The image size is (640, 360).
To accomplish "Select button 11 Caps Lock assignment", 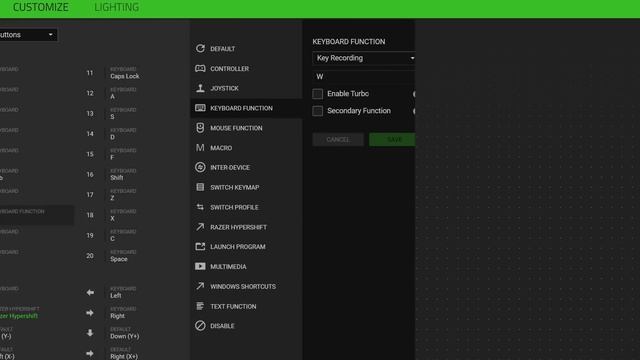I will click(124, 73).
